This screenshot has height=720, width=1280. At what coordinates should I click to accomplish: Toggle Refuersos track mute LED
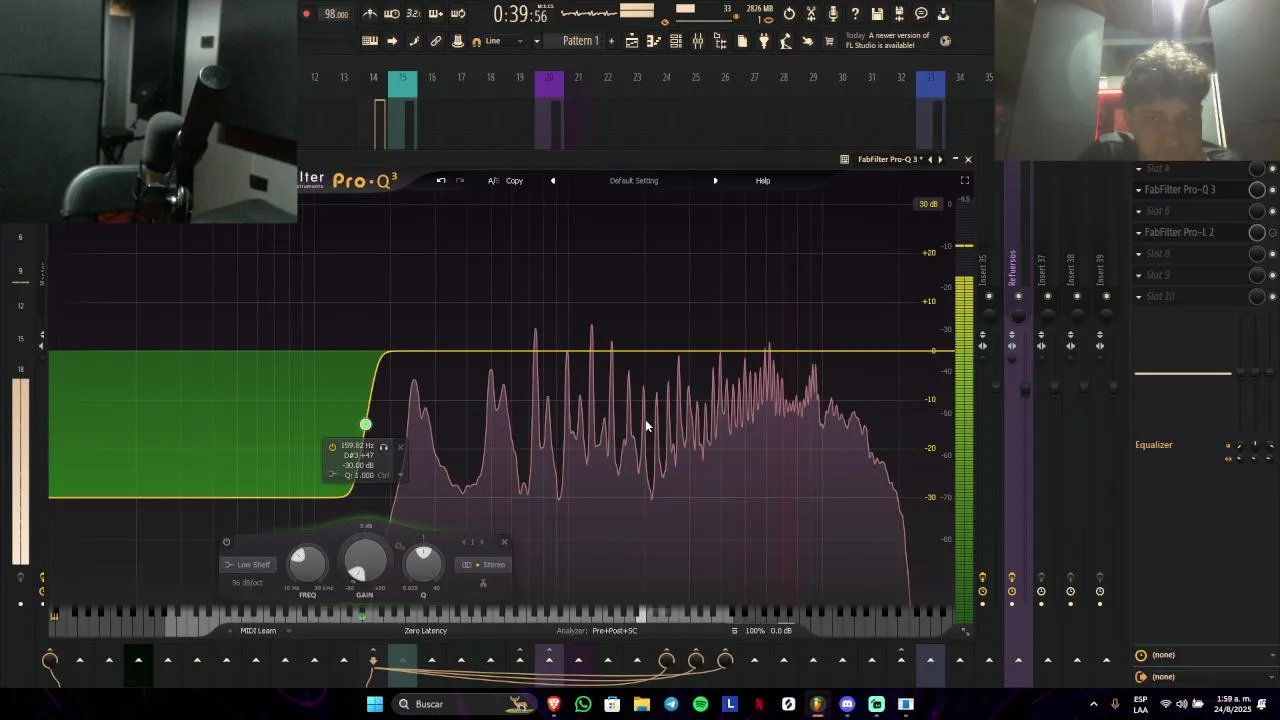coord(1019,296)
